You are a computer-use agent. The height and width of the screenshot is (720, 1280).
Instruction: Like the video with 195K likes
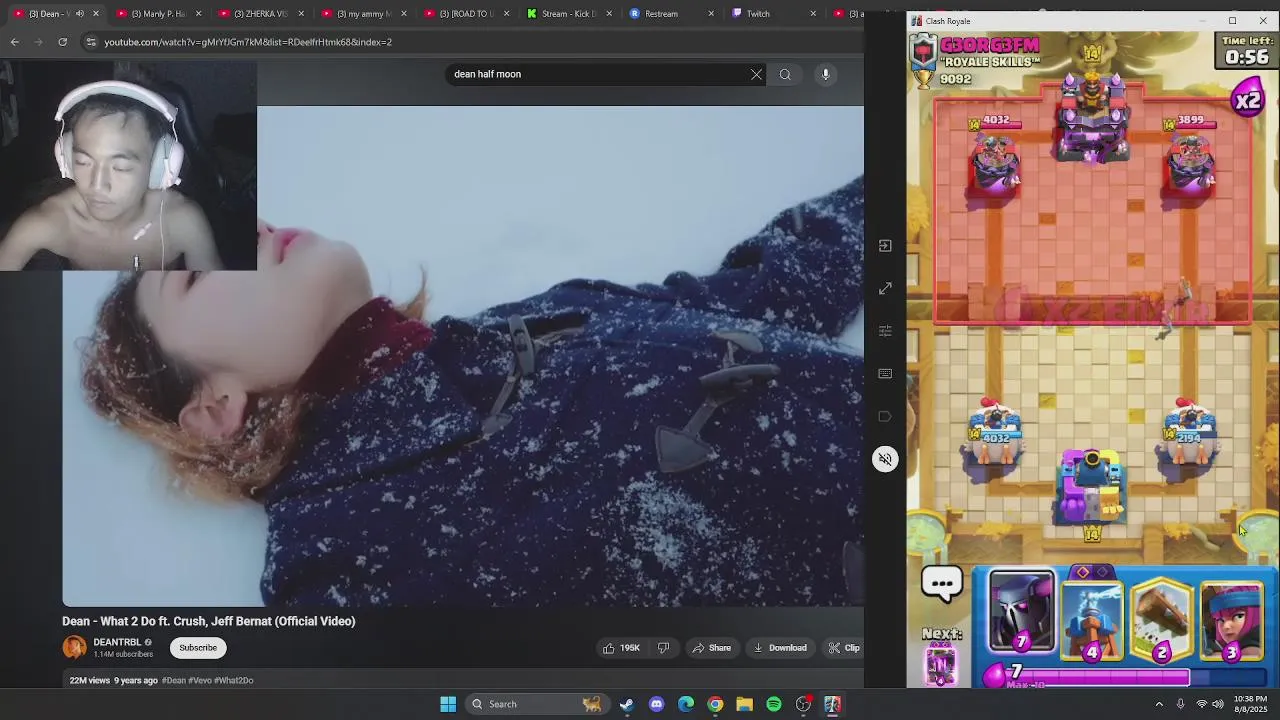pos(621,648)
